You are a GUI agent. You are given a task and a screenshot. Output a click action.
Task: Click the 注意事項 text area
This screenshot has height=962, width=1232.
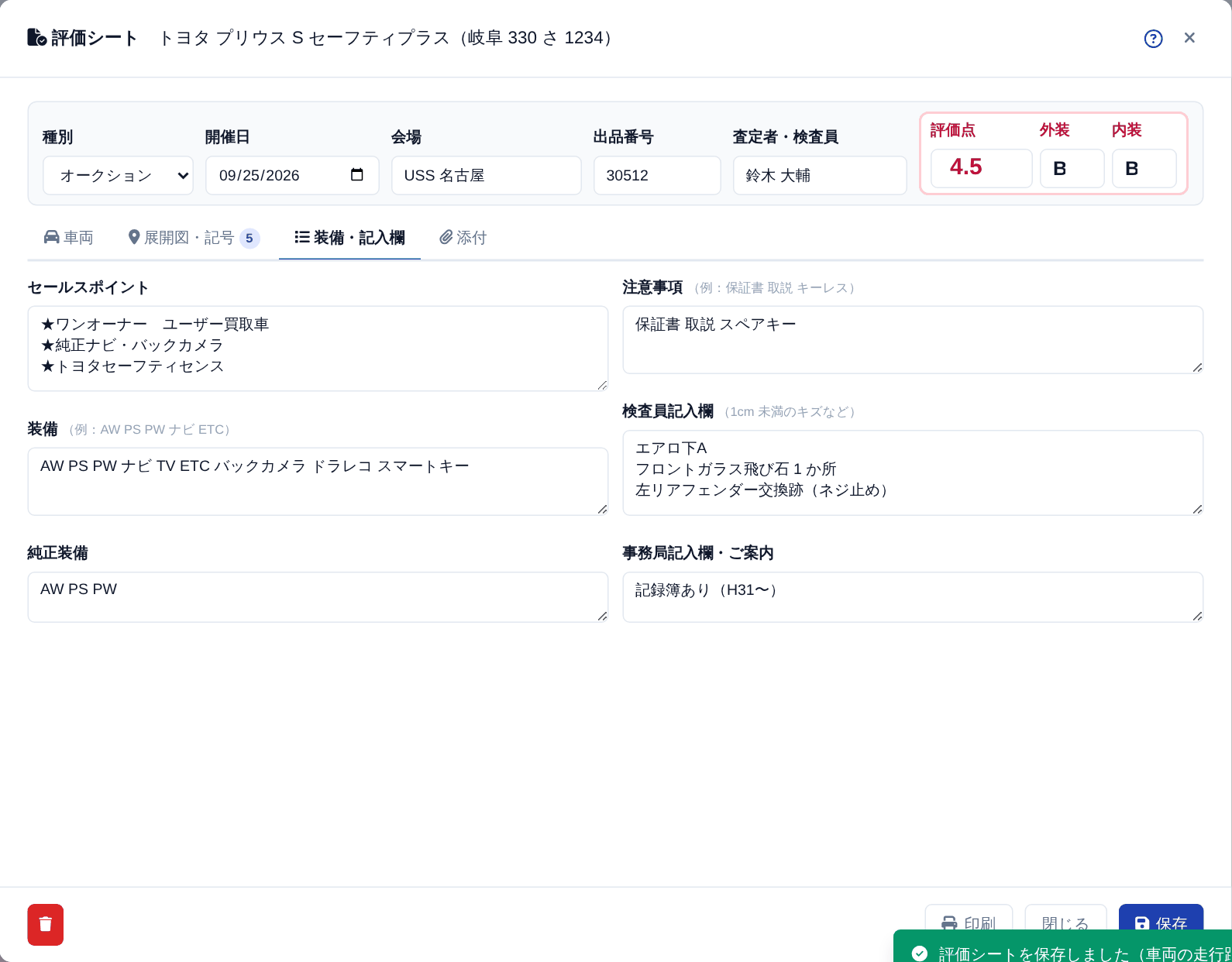(x=913, y=340)
